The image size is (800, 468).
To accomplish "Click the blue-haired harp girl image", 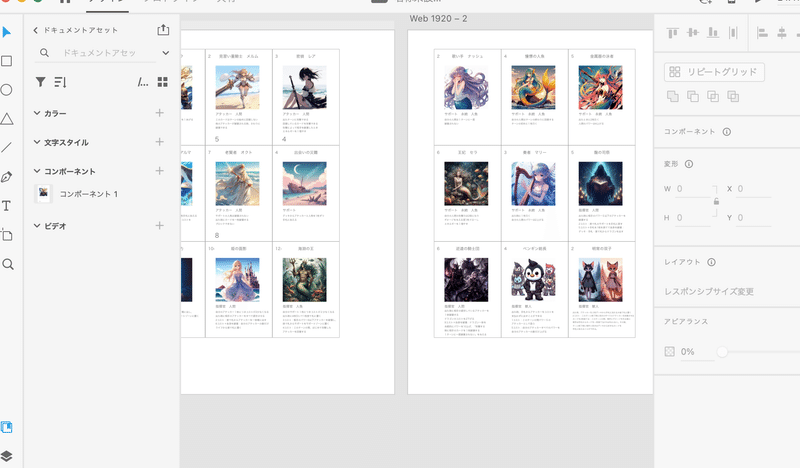I will point(533,184).
